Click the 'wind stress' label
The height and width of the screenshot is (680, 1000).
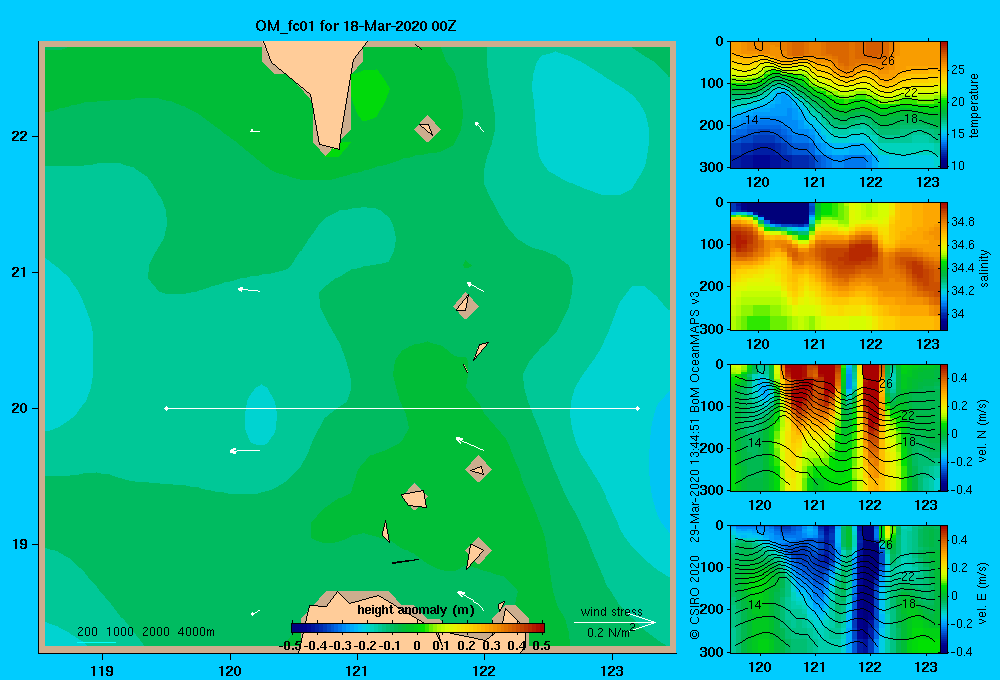click(611, 611)
